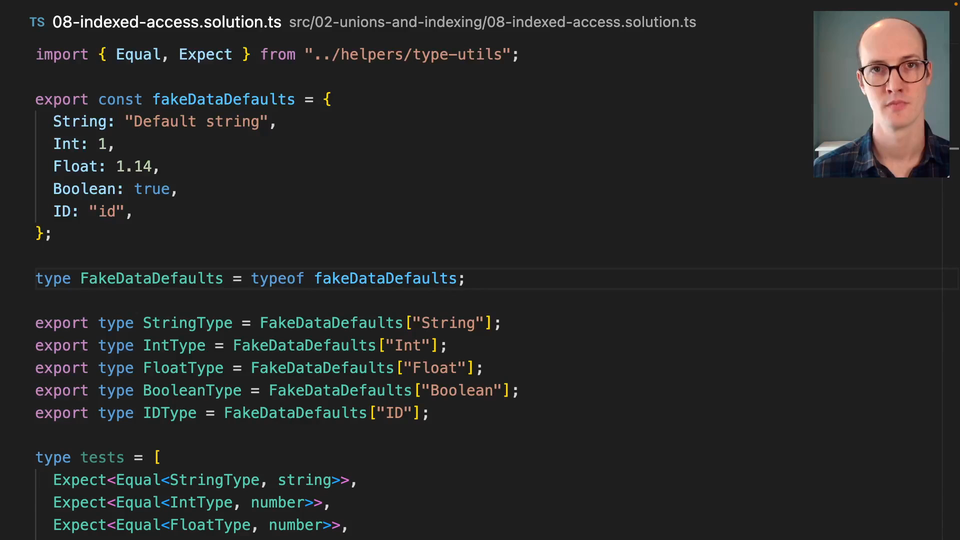Click the tests type name
Viewport: 960px width, 540px height.
[103, 457]
